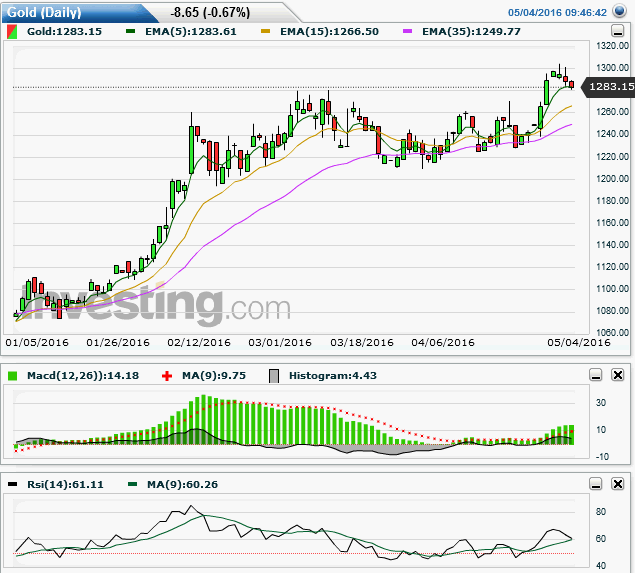
Task: Click the -10 MACD axis label
Action: [x=602, y=457]
